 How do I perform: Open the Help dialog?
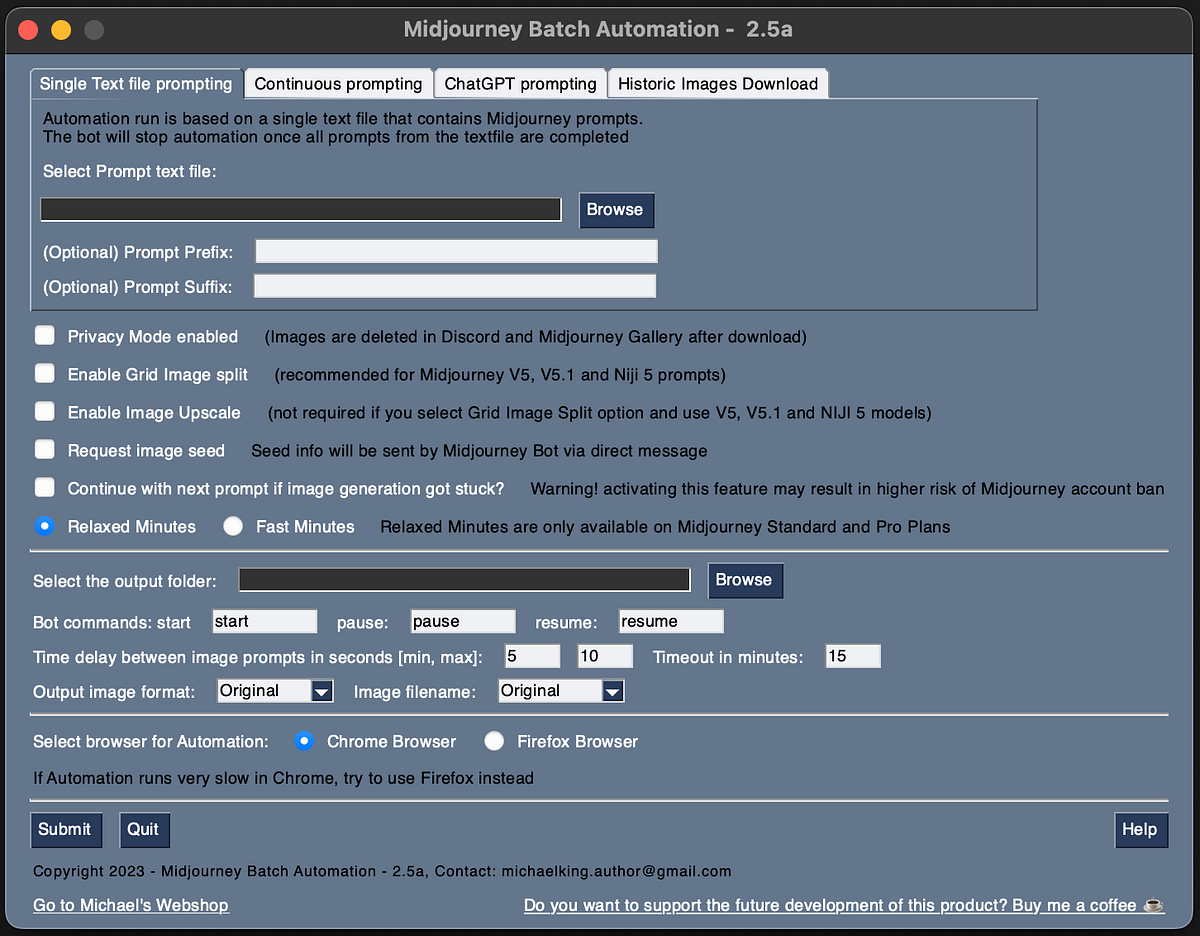pyautogui.click(x=1141, y=829)
